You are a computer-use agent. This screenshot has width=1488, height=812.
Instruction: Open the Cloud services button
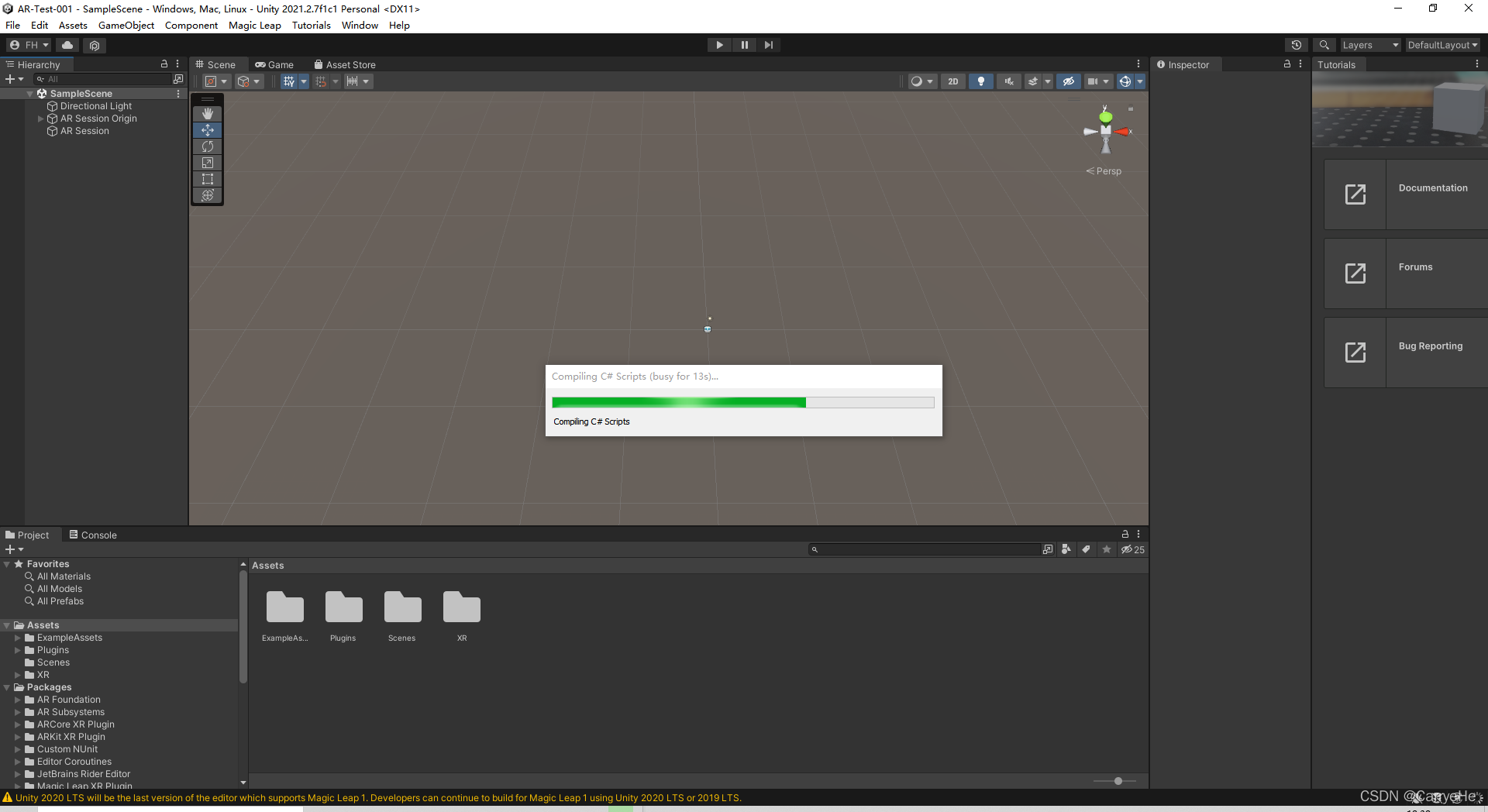(67, 45)
